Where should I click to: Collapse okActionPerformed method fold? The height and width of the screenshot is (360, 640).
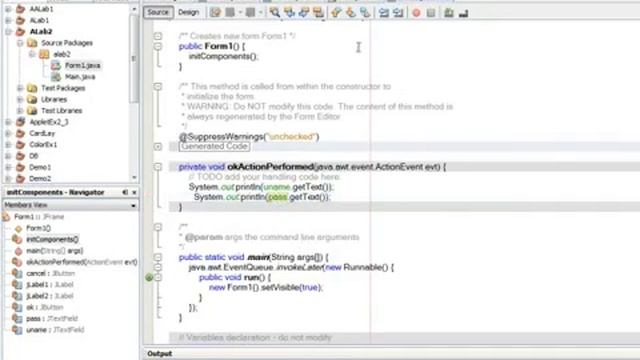tap(158, 167)
